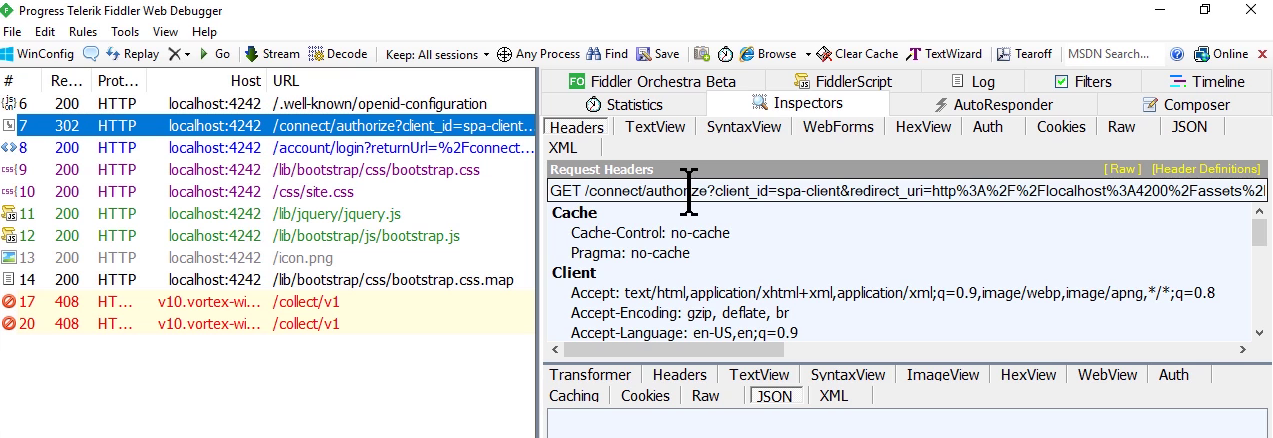Viewport: 1273px width, 438px height.
Task: Open the Filters tab
Action: [x=1083, y=82]
